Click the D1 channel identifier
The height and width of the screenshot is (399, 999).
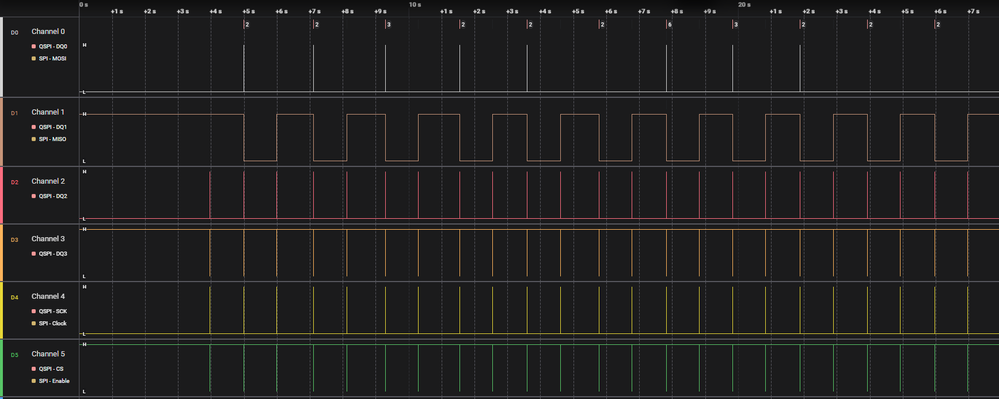(15, 112)
